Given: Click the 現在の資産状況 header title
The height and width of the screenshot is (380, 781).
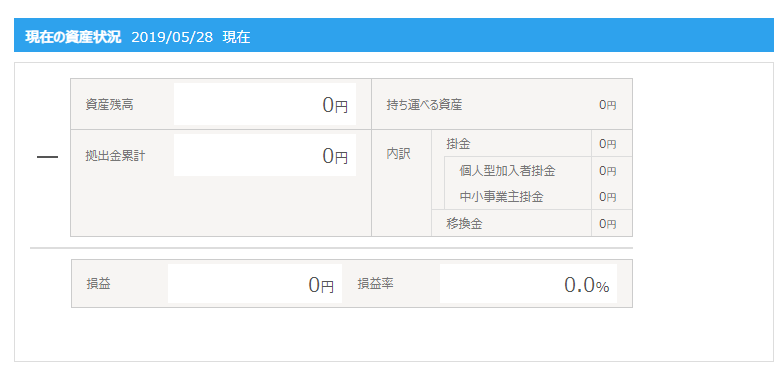Looking at the screenshot, I should [73, 37].
